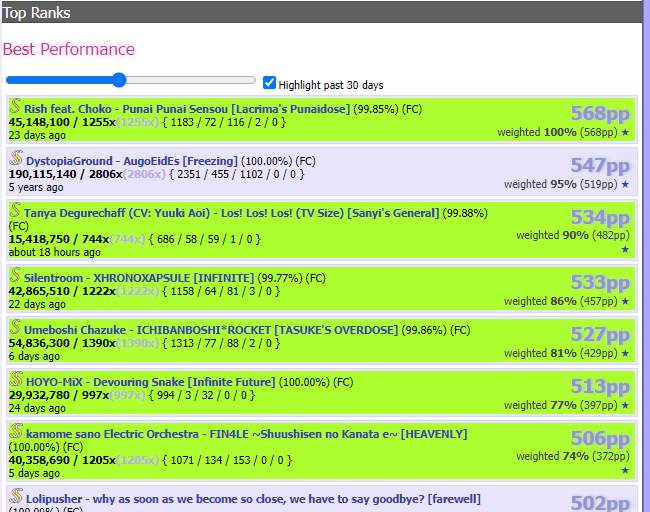
Task: Click the star icon next to weighted 81%
Action: point(626,353)
